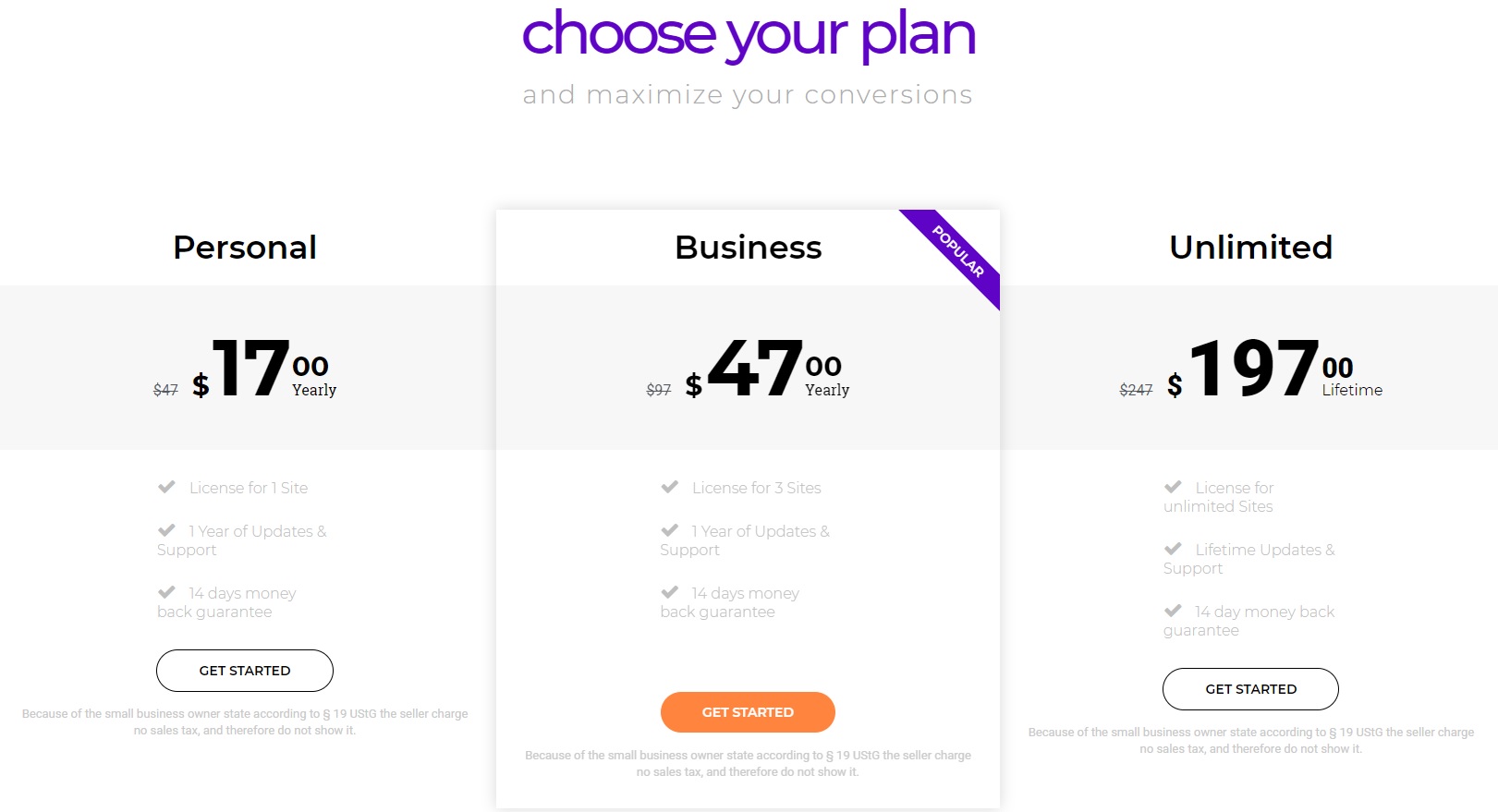The height and width of the screenshot is (812, 1498).
Task: Click the checkmark beside License for 3 Sites
Action: [670, 487]
